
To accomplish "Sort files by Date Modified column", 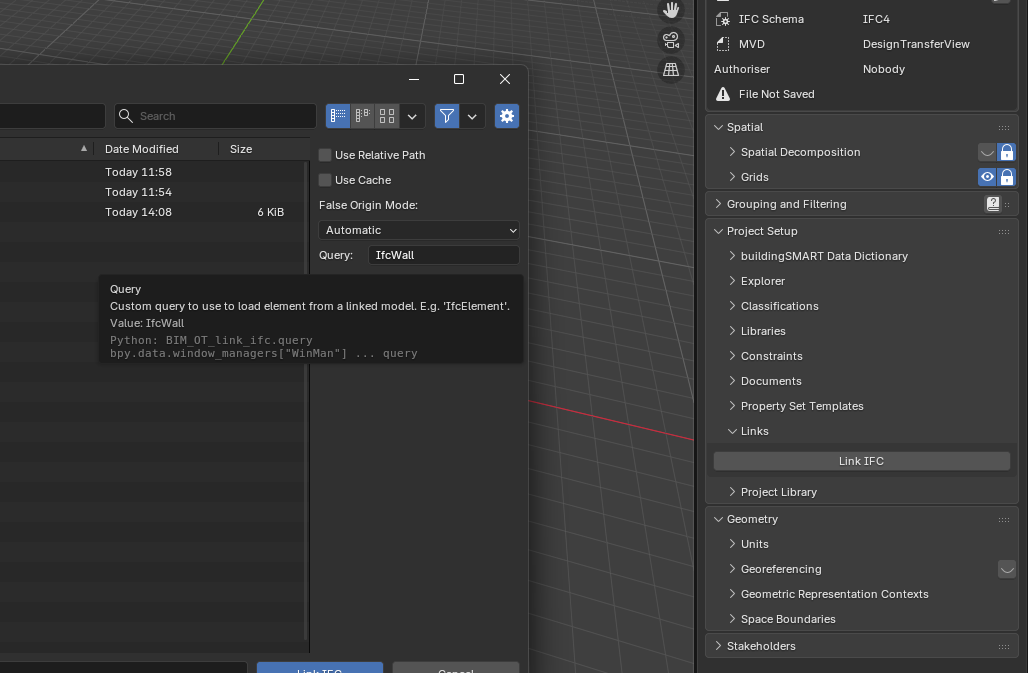I will point(142,149).
